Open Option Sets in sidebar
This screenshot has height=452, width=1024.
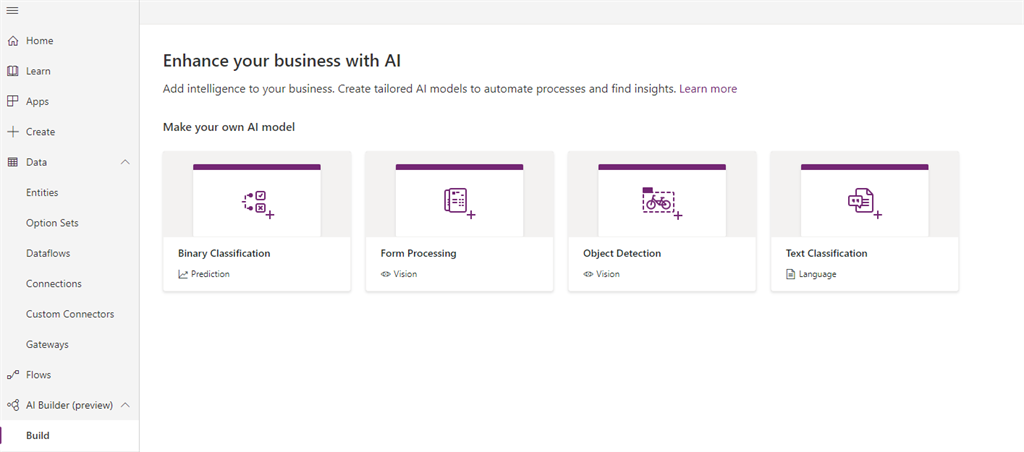click(52, 223)
